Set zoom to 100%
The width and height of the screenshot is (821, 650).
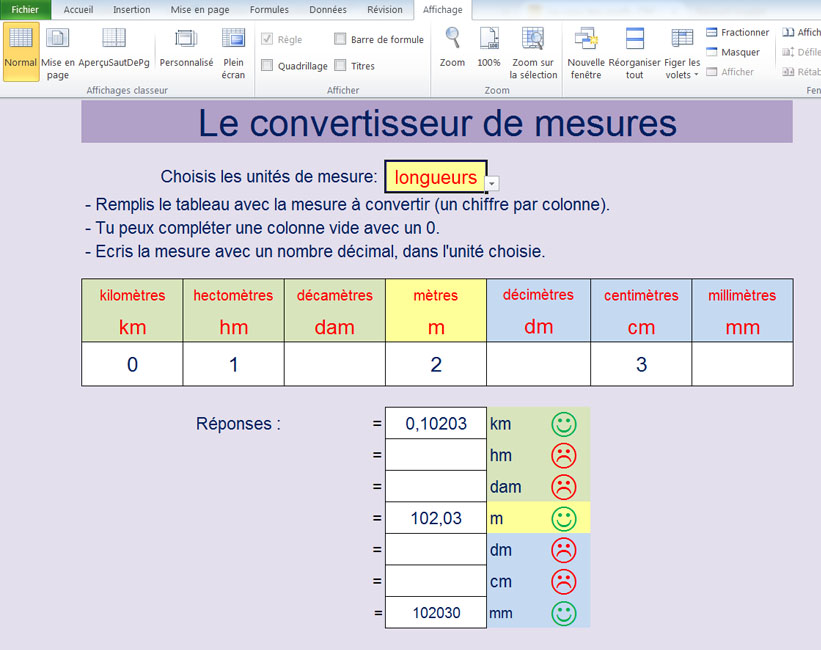tap(489, 48)
